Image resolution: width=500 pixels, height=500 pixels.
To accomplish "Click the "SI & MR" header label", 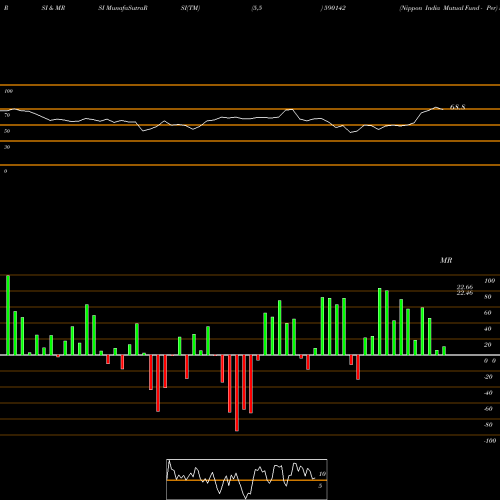I will [53, 8].
